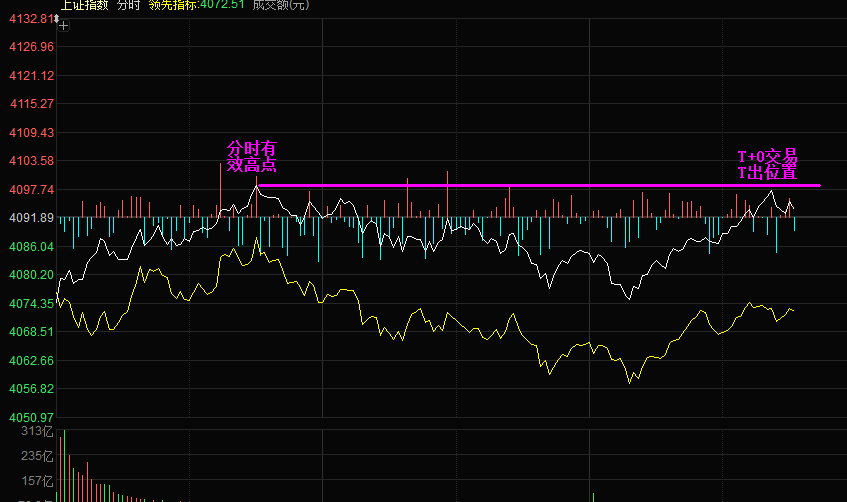This screenshot has height=502, width=847.
Task: Select the T+0交易T出位置 annotation text
Action: (768, 164)
